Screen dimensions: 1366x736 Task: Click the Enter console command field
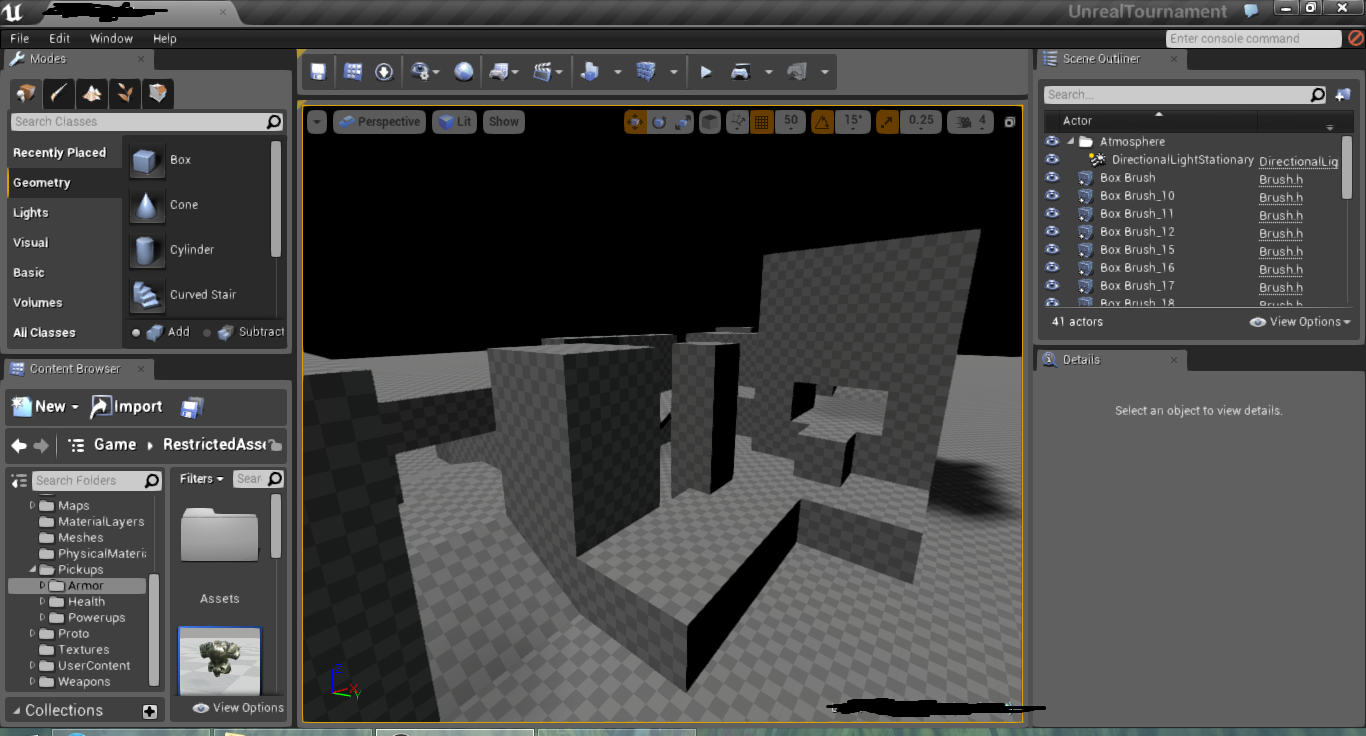1253,39
